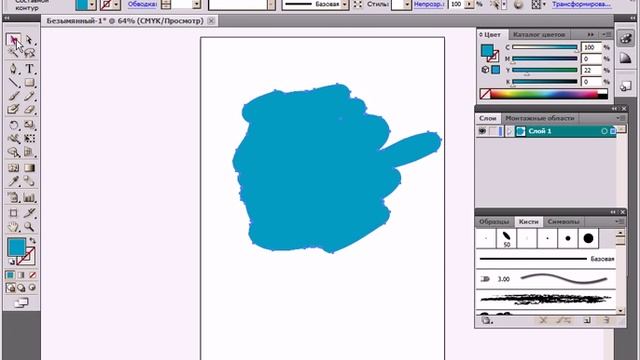This screenshot has height=360, width=640.
Task: Select the Eraser tool
Action: tap(29, 109)
